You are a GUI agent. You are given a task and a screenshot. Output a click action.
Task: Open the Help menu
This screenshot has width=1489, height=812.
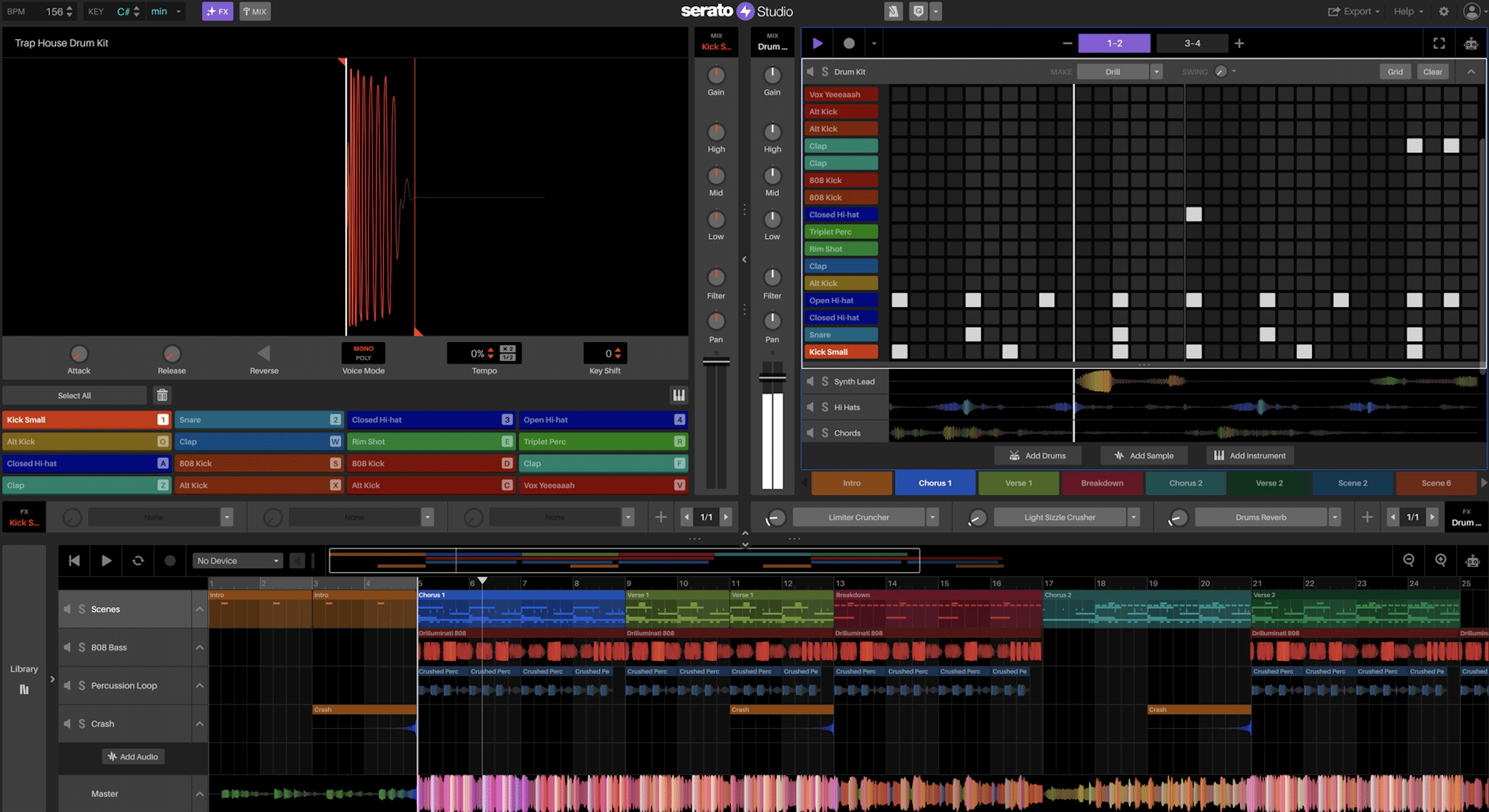(1408, 12)
